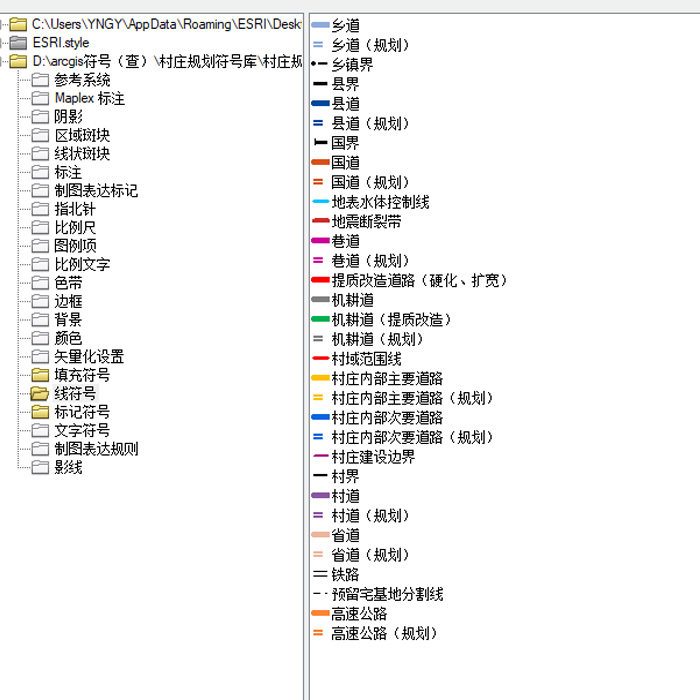The image size is (700, 700).
Task: Click the 颜色 folder icon
Action: coord(40,338)
